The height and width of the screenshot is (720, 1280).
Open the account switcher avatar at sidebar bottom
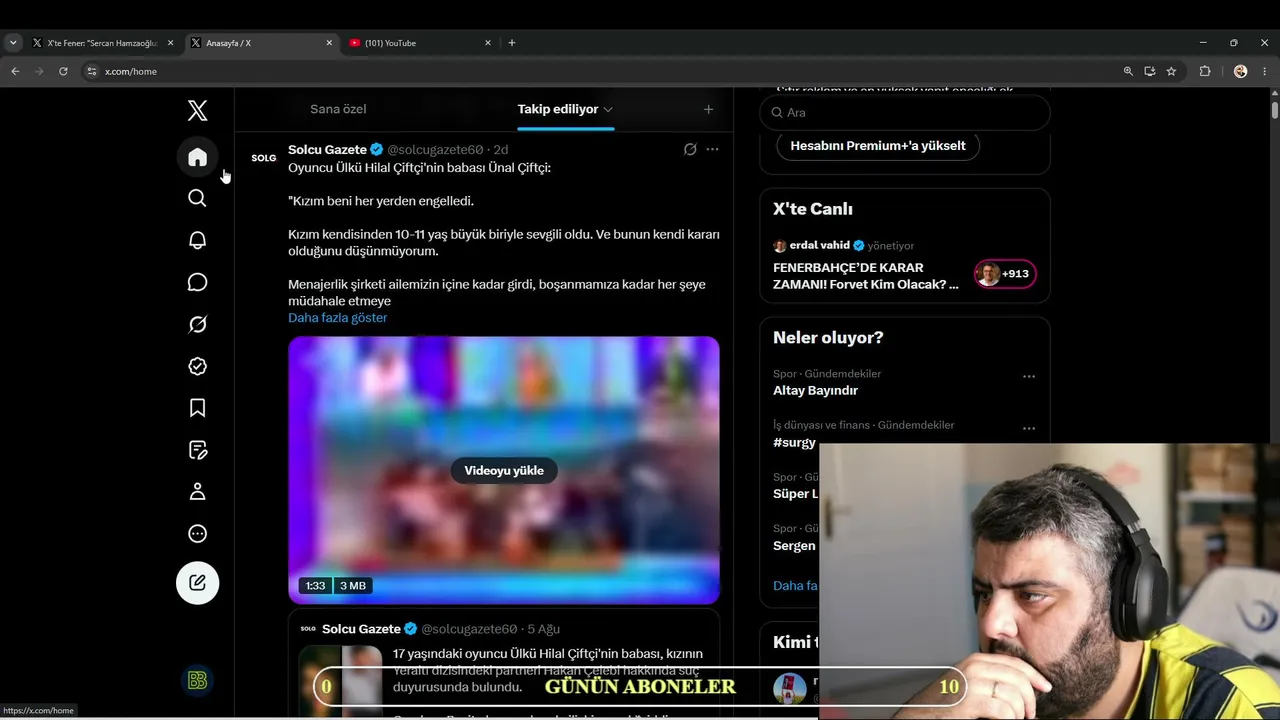click(198, 681)
